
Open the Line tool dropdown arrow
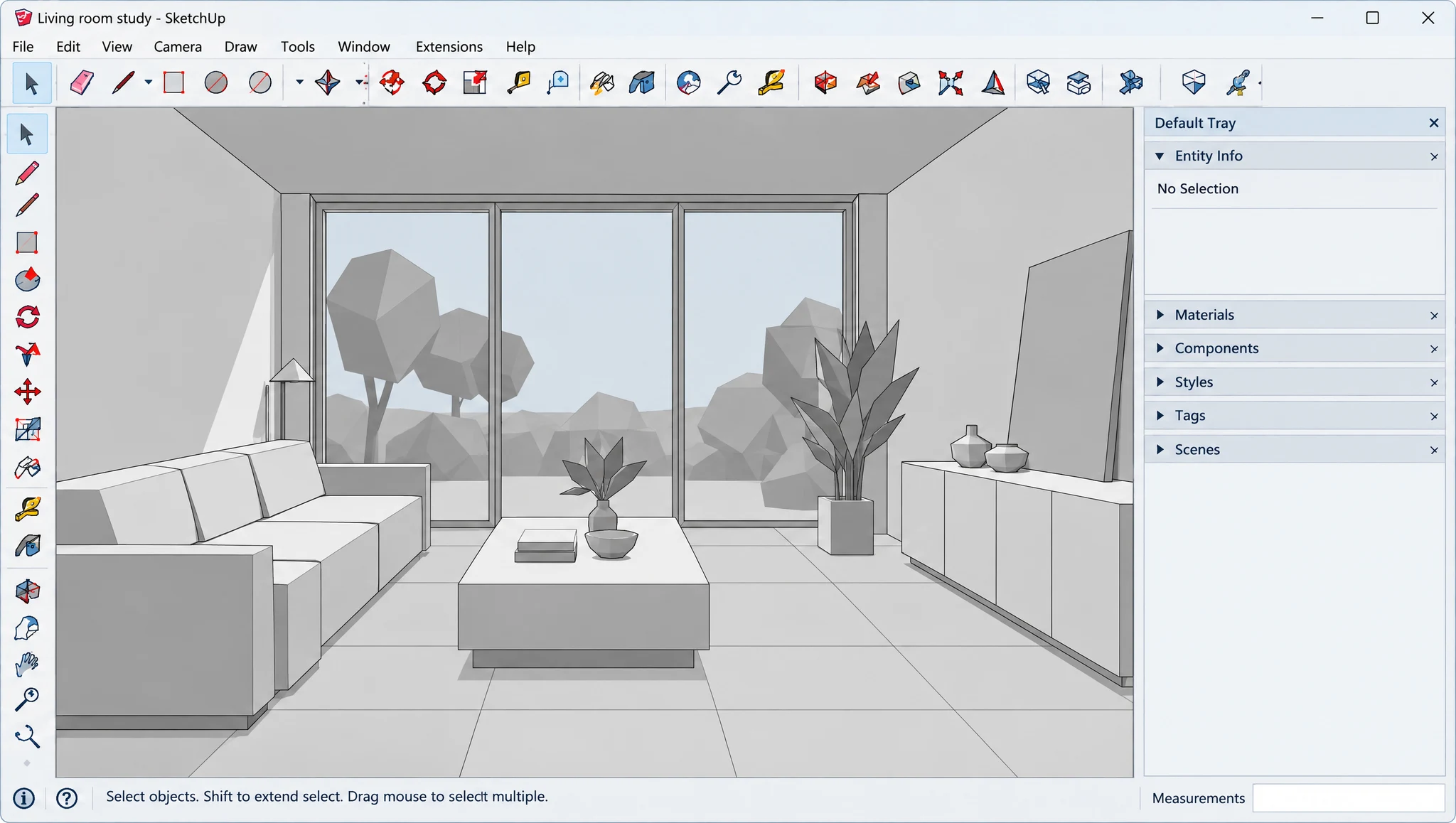148,82
